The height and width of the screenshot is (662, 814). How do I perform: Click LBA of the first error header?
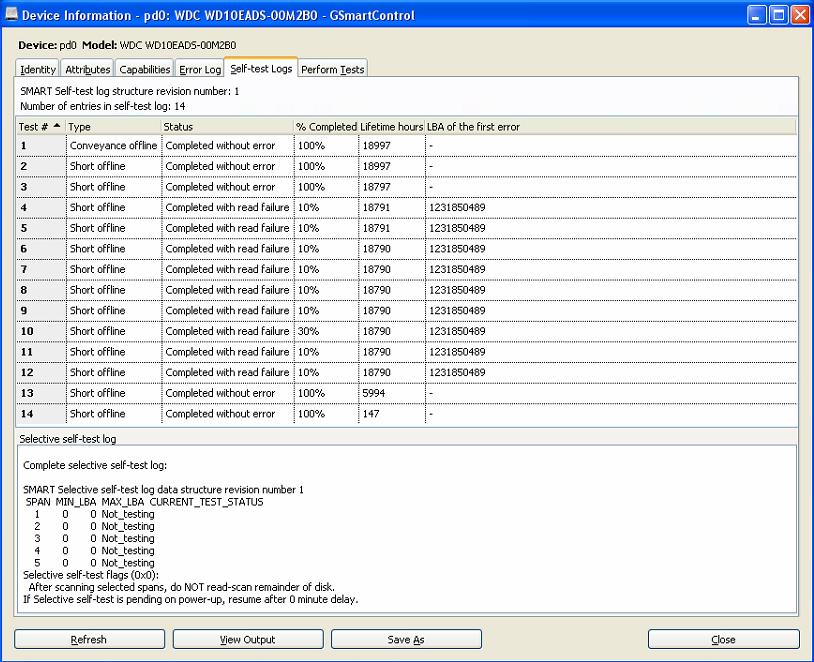[x=610, y=127]
